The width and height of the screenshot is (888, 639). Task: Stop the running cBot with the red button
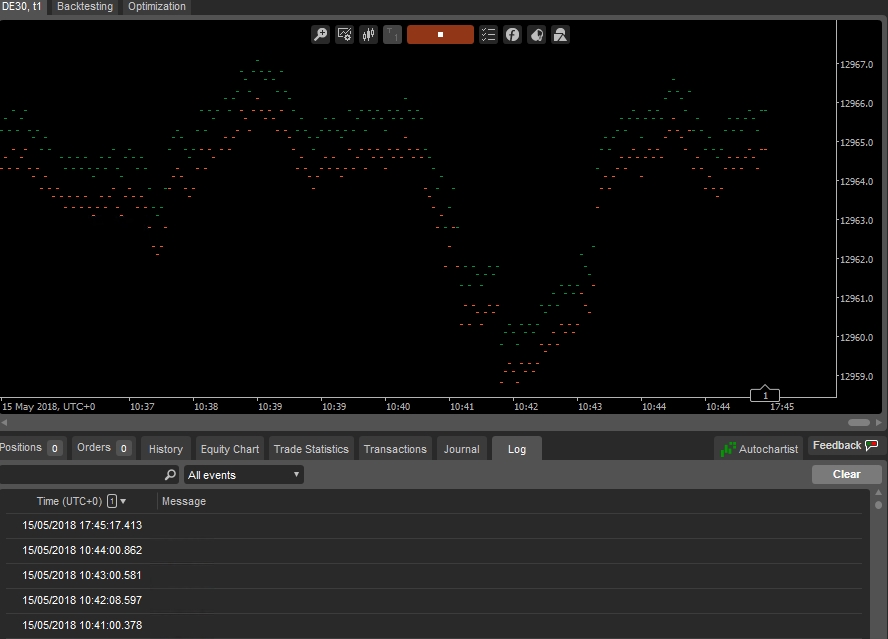tap(440, 35)
